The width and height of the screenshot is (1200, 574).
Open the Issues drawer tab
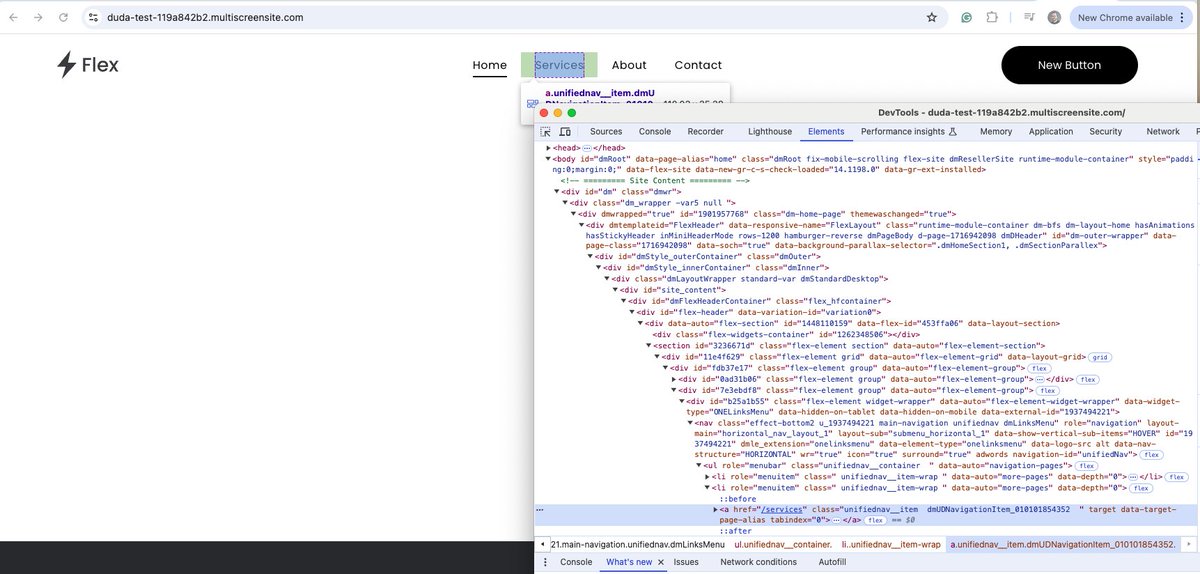[686, 562]
